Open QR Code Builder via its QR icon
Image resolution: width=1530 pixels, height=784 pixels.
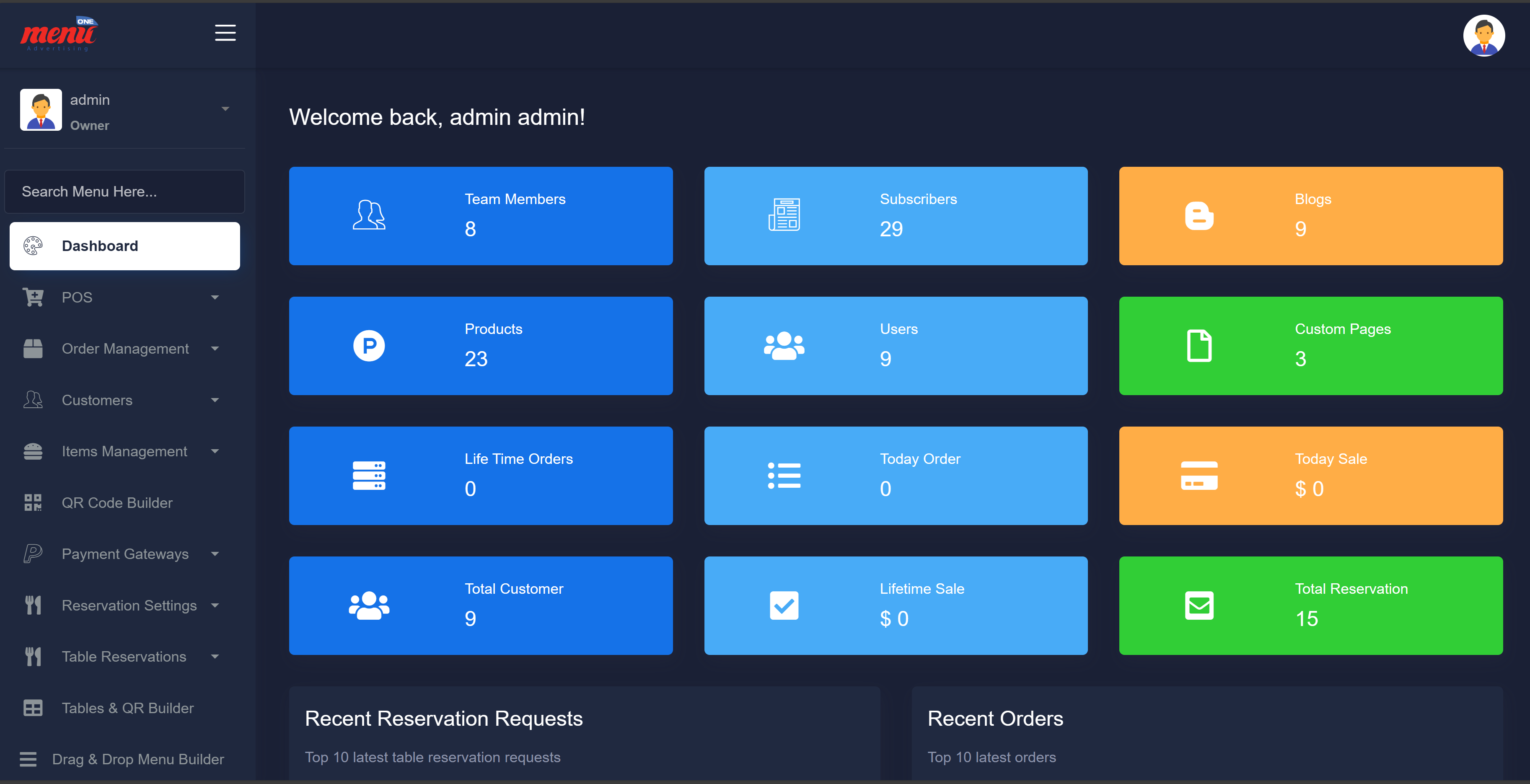point(33,502)
